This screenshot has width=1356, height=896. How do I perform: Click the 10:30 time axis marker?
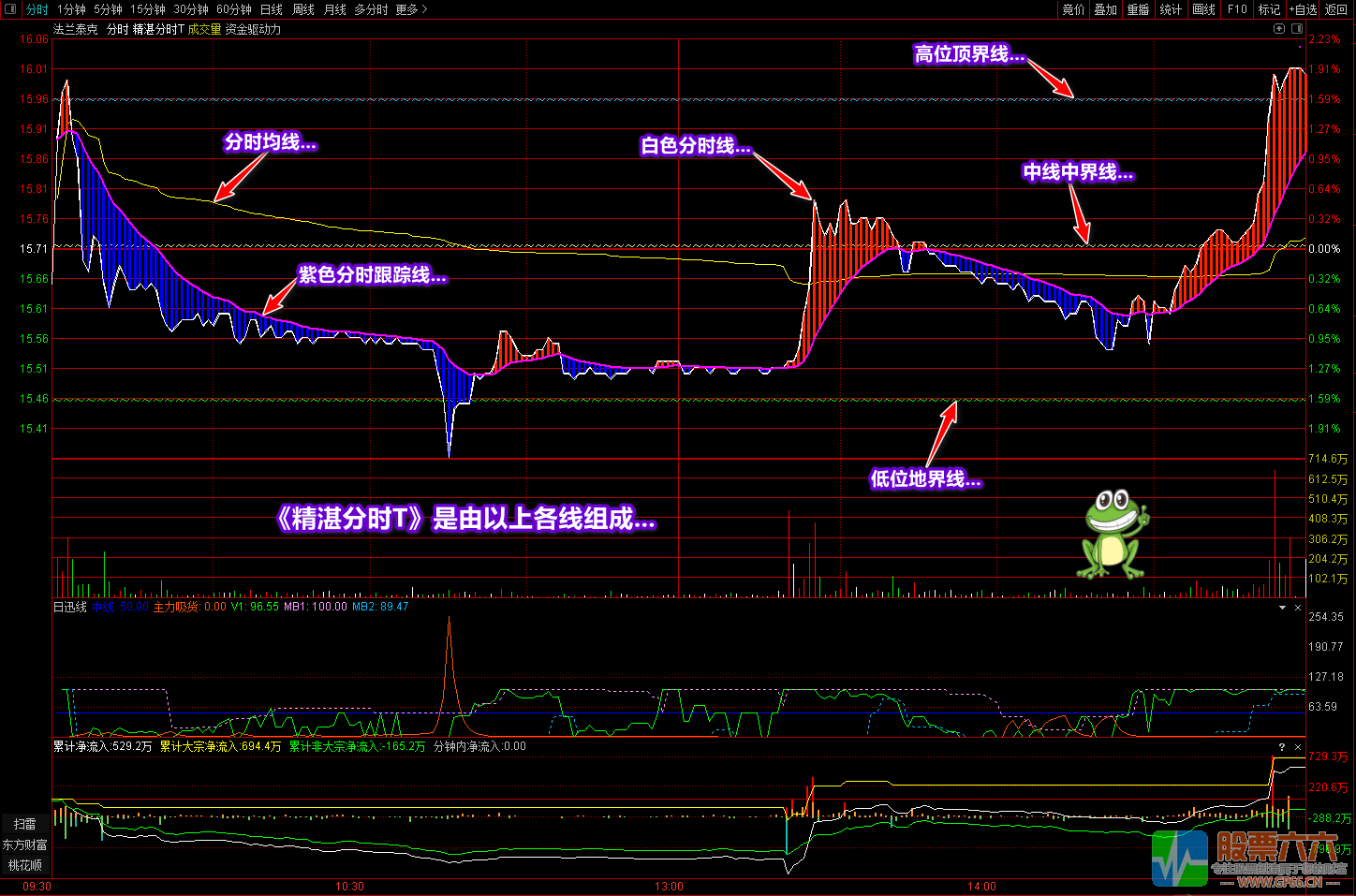coord(349,886)
